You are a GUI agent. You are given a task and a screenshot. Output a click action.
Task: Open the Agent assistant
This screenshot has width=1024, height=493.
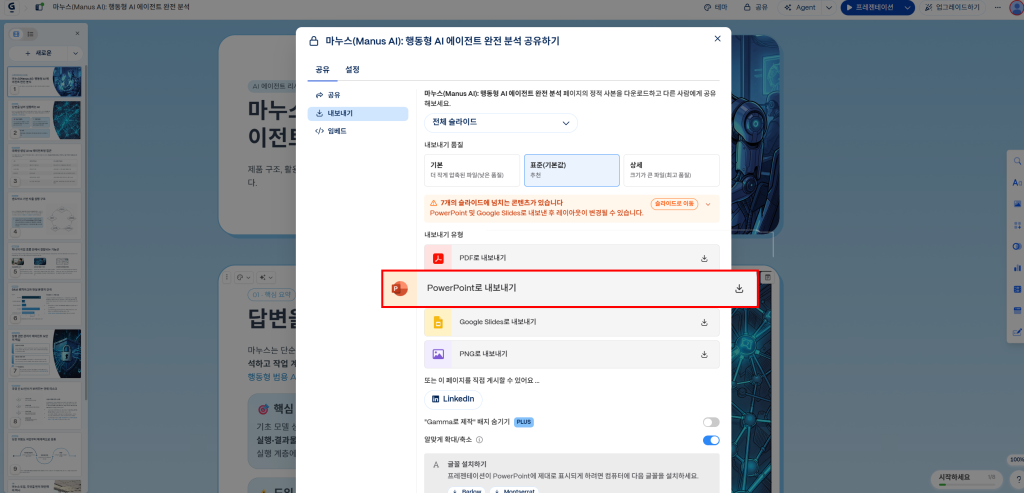tap(799, 7)
